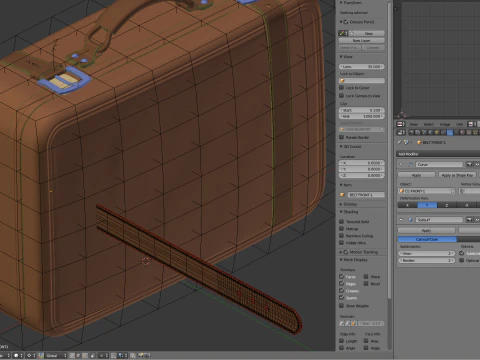Enable the Matcap checkbox

[x=341, y=229]
